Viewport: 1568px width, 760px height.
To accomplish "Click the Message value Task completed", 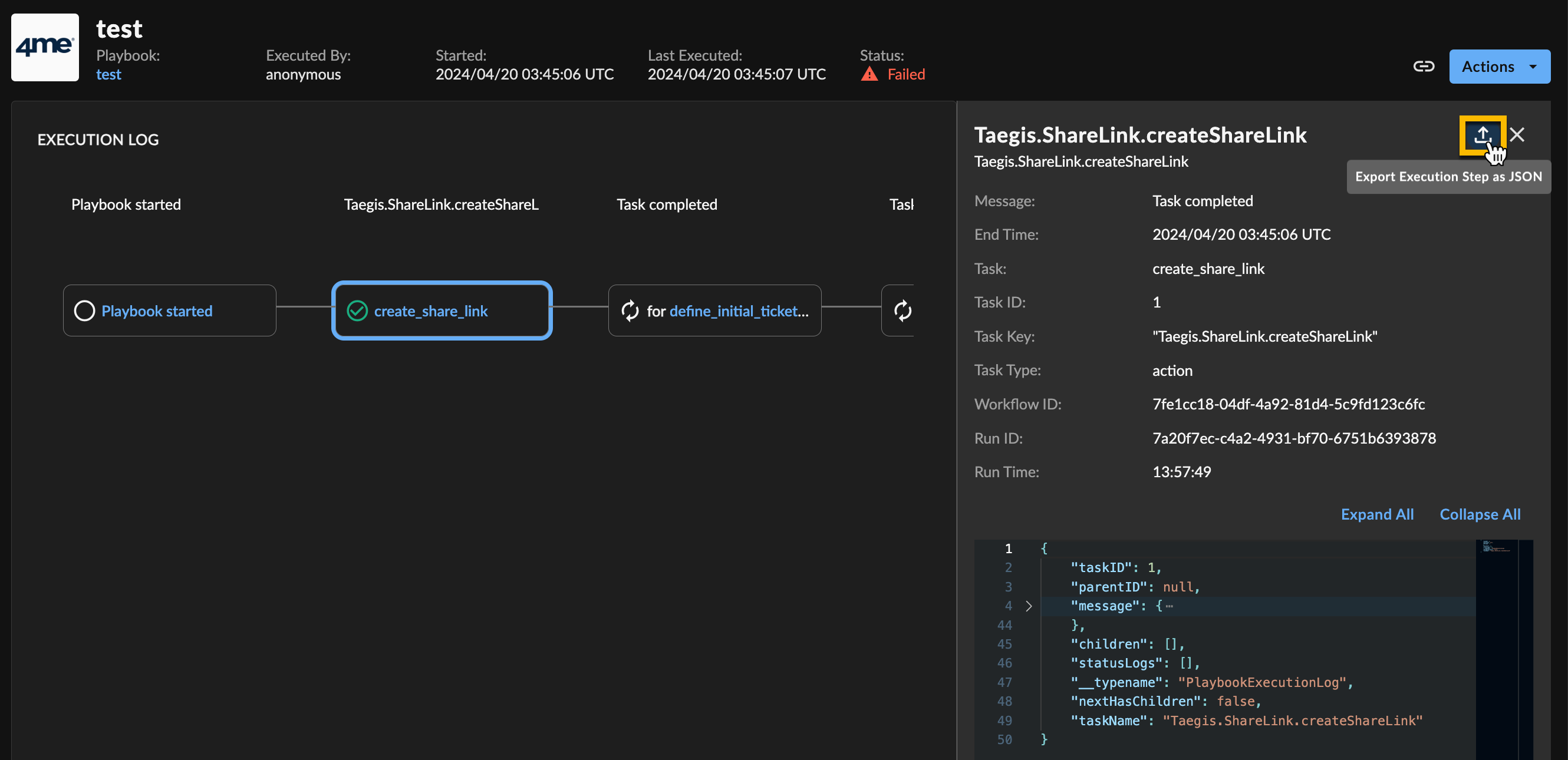I will coord(1202,201).
